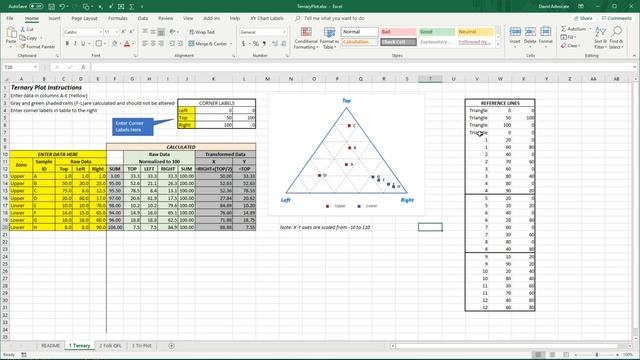Open the Data ribbon tab
The image size is (640, 360).
point(143,18)
